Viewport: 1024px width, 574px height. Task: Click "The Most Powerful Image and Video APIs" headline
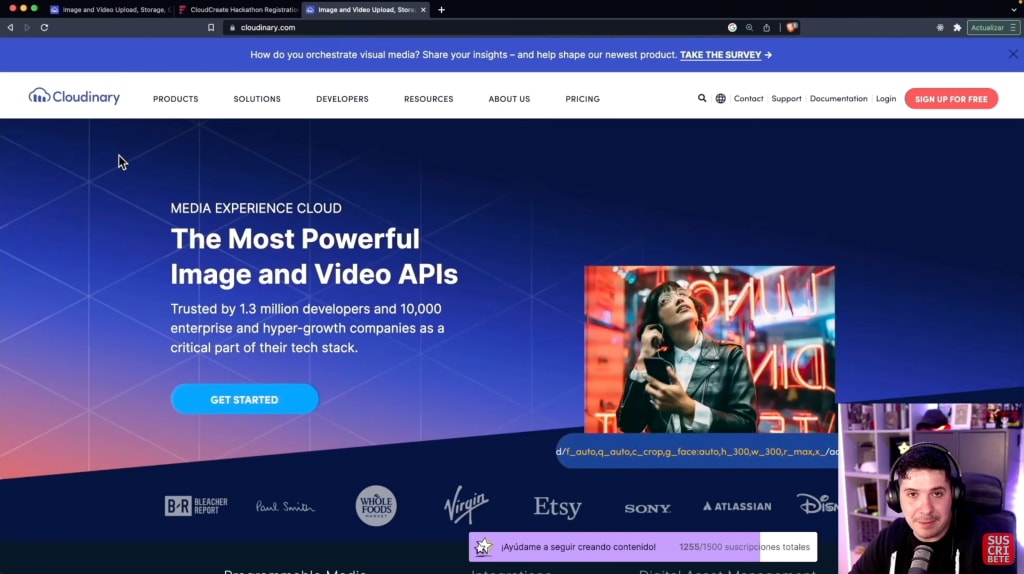pos(314,257)
